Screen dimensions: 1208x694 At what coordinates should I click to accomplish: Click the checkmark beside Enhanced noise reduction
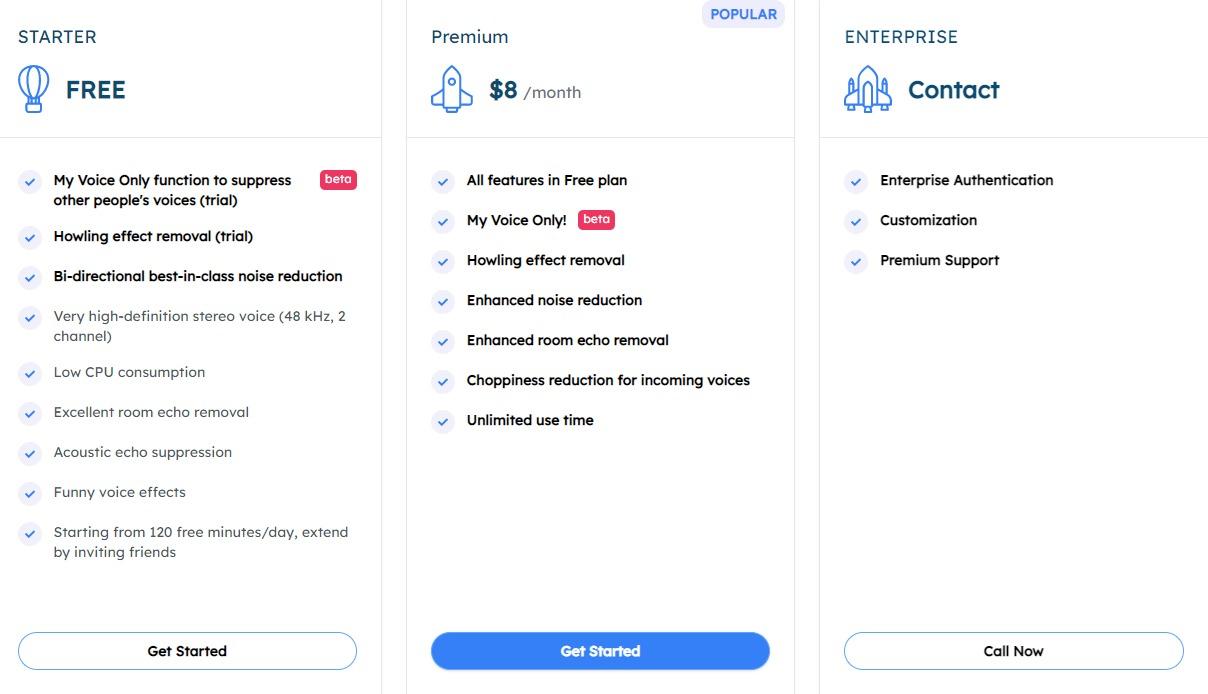(x=443, y=301)
